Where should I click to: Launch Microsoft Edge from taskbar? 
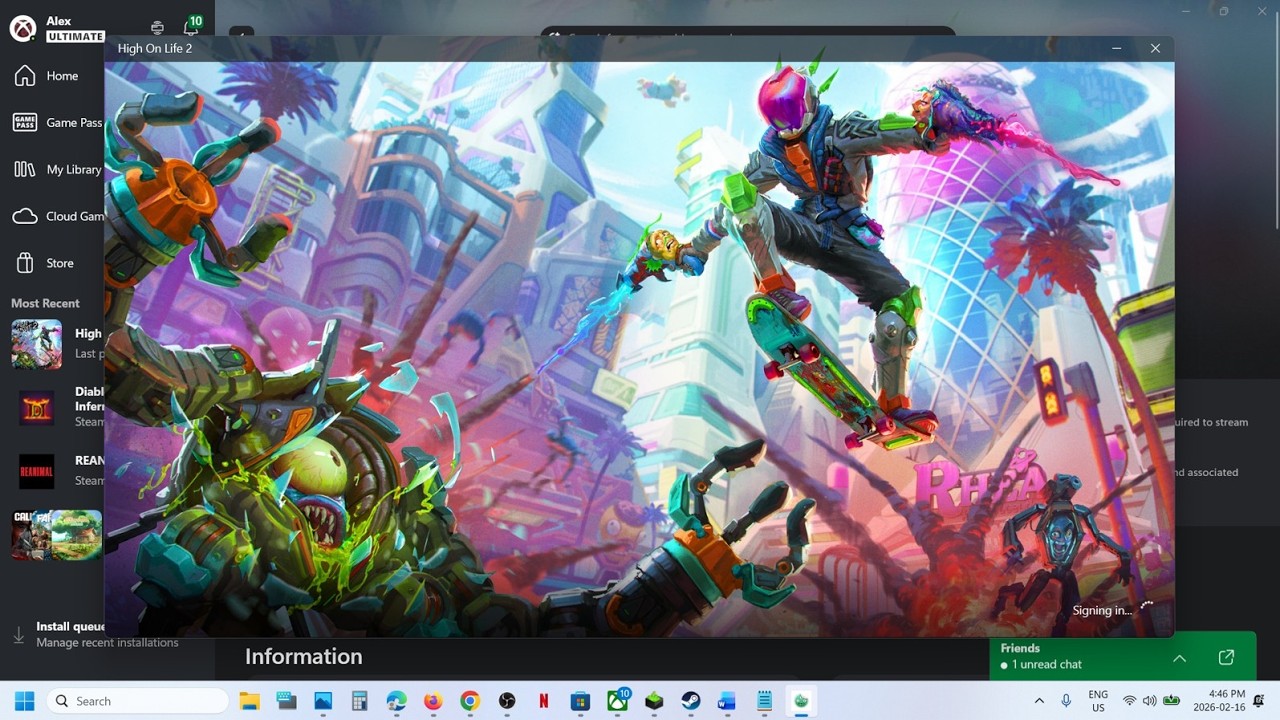(396, 701)
